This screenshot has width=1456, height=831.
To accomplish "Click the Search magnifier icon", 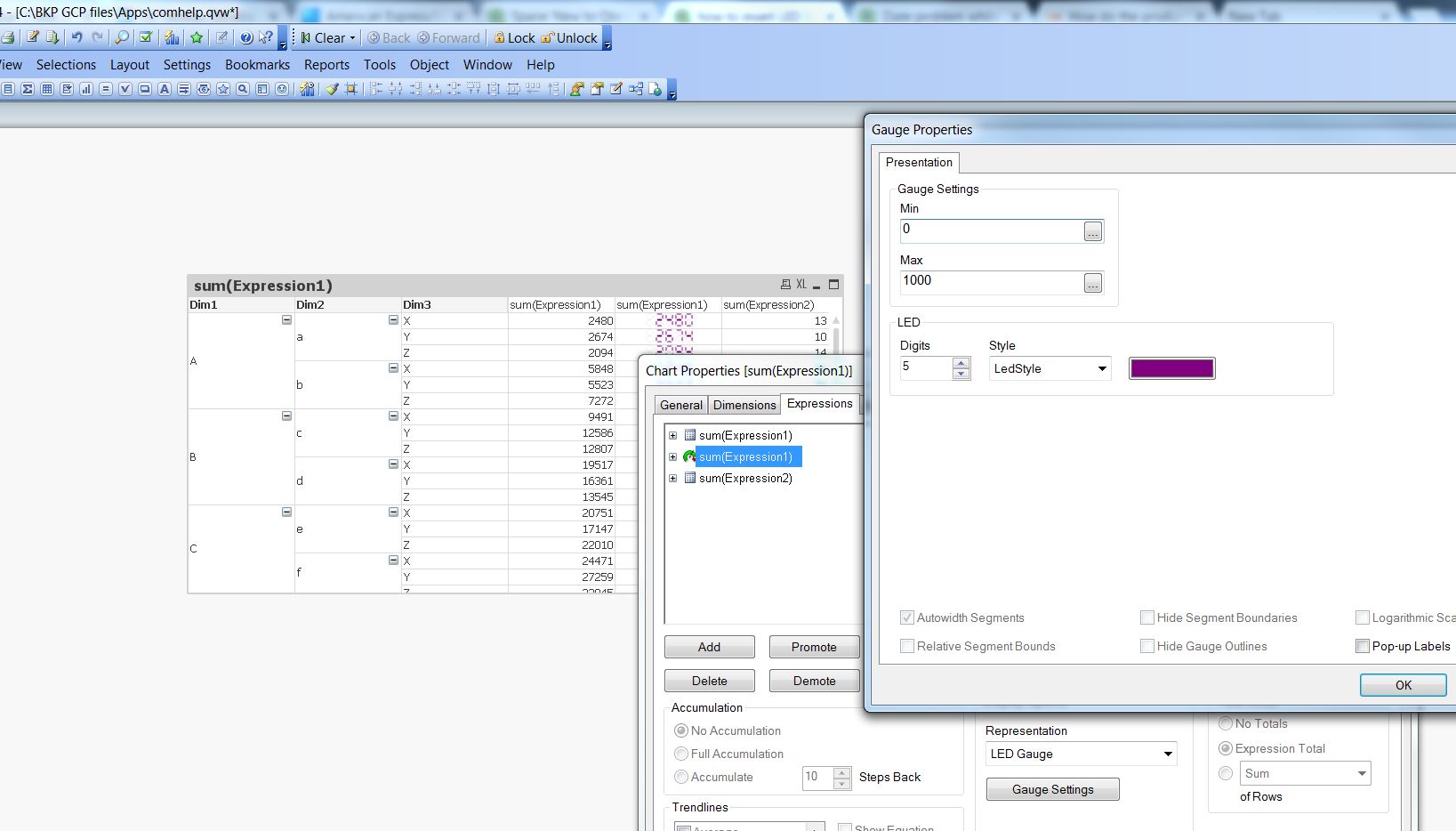I will tap(122, 37).
